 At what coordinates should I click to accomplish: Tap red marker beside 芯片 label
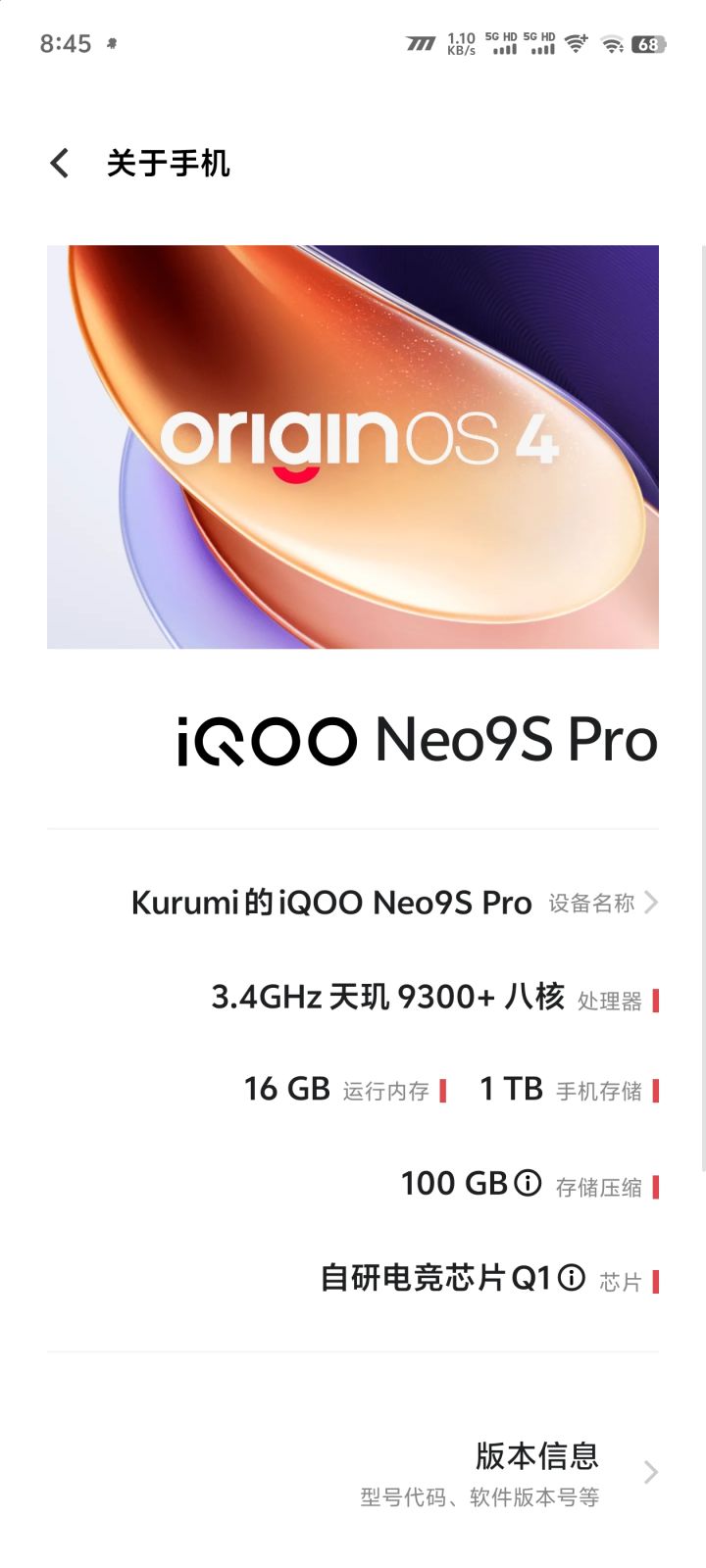[655, 1281]
